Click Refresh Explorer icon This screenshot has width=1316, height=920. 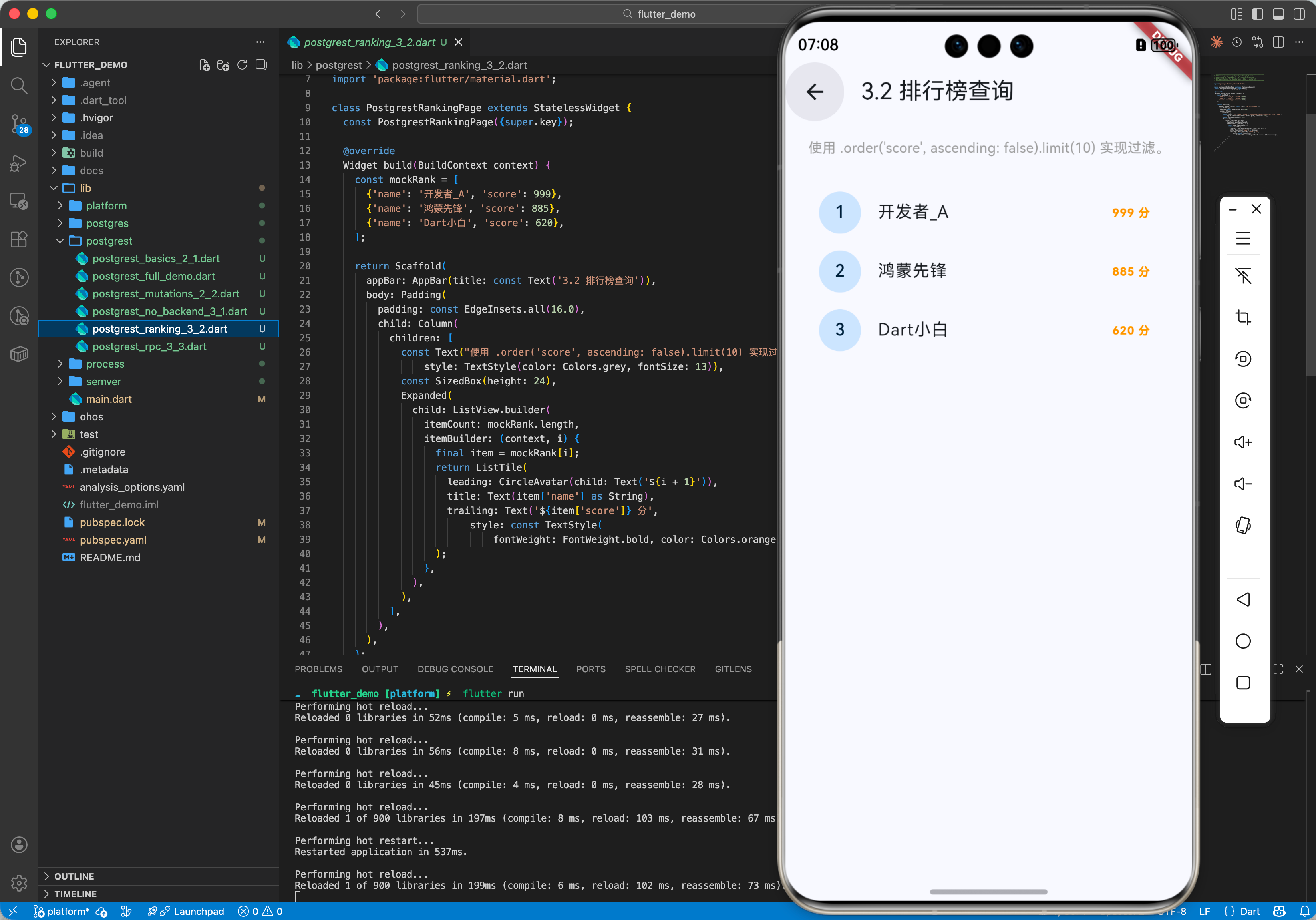pyautogui.click(x=242, y=65)
